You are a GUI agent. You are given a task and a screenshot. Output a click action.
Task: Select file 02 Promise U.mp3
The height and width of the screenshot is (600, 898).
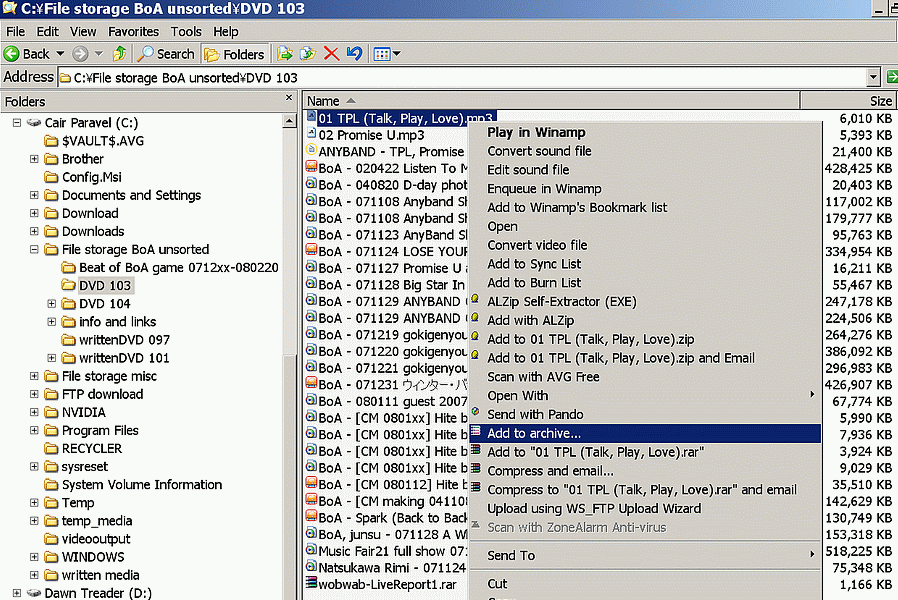tap(371, 135)
